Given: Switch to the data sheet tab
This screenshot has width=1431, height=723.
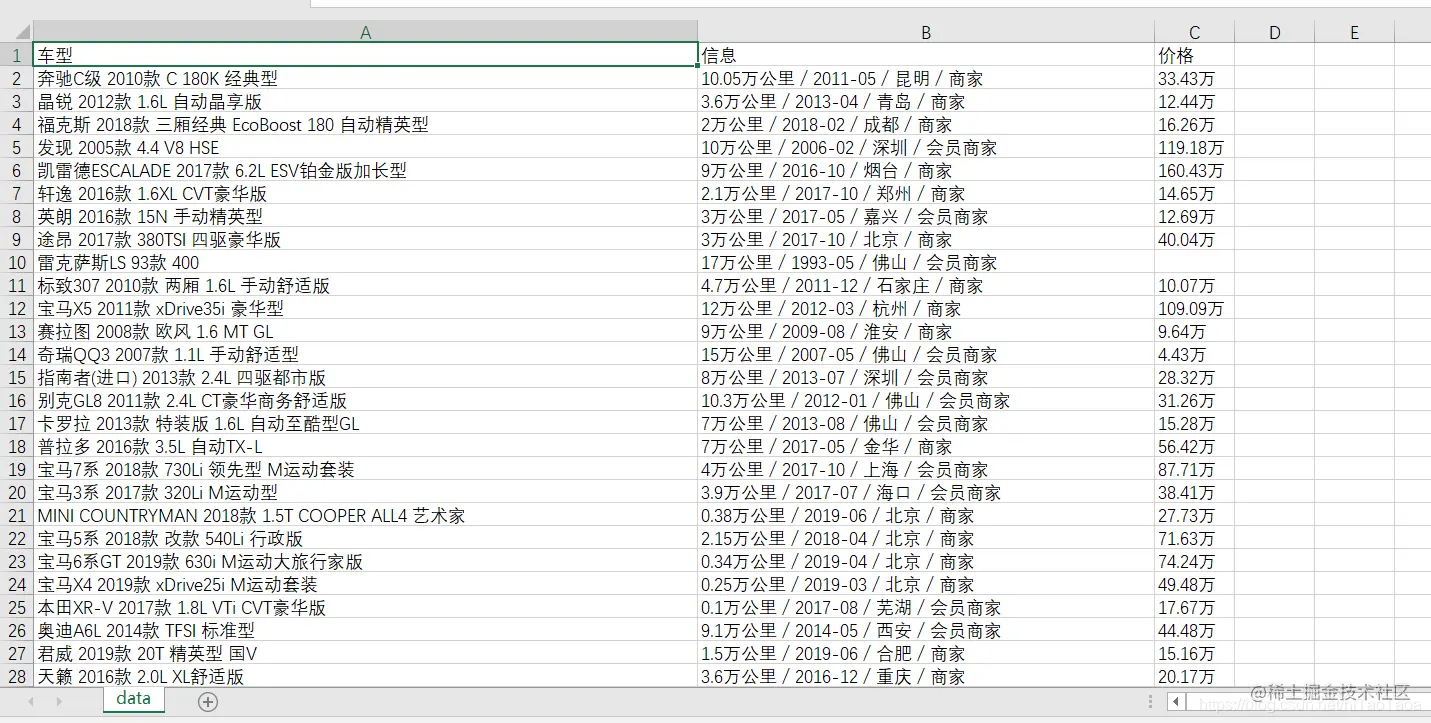Looking at the screenshot, I should [x=133, y=699].
